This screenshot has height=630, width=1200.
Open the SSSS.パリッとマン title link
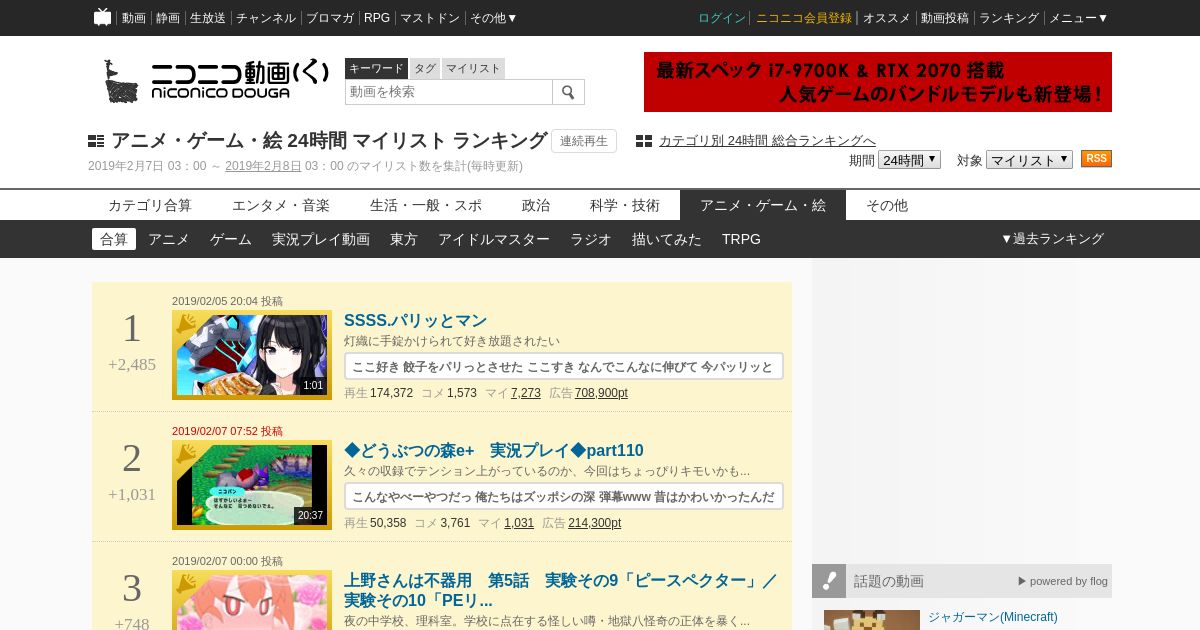pyautogui.click(x=415, y=320)
